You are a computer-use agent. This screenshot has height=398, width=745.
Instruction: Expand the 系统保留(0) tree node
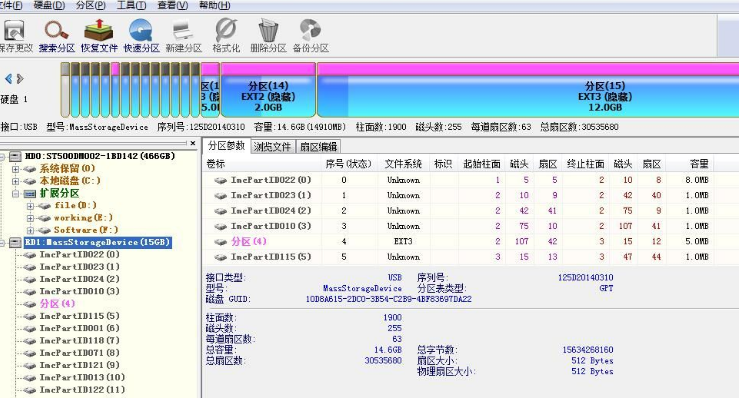[x=16, y=169]
